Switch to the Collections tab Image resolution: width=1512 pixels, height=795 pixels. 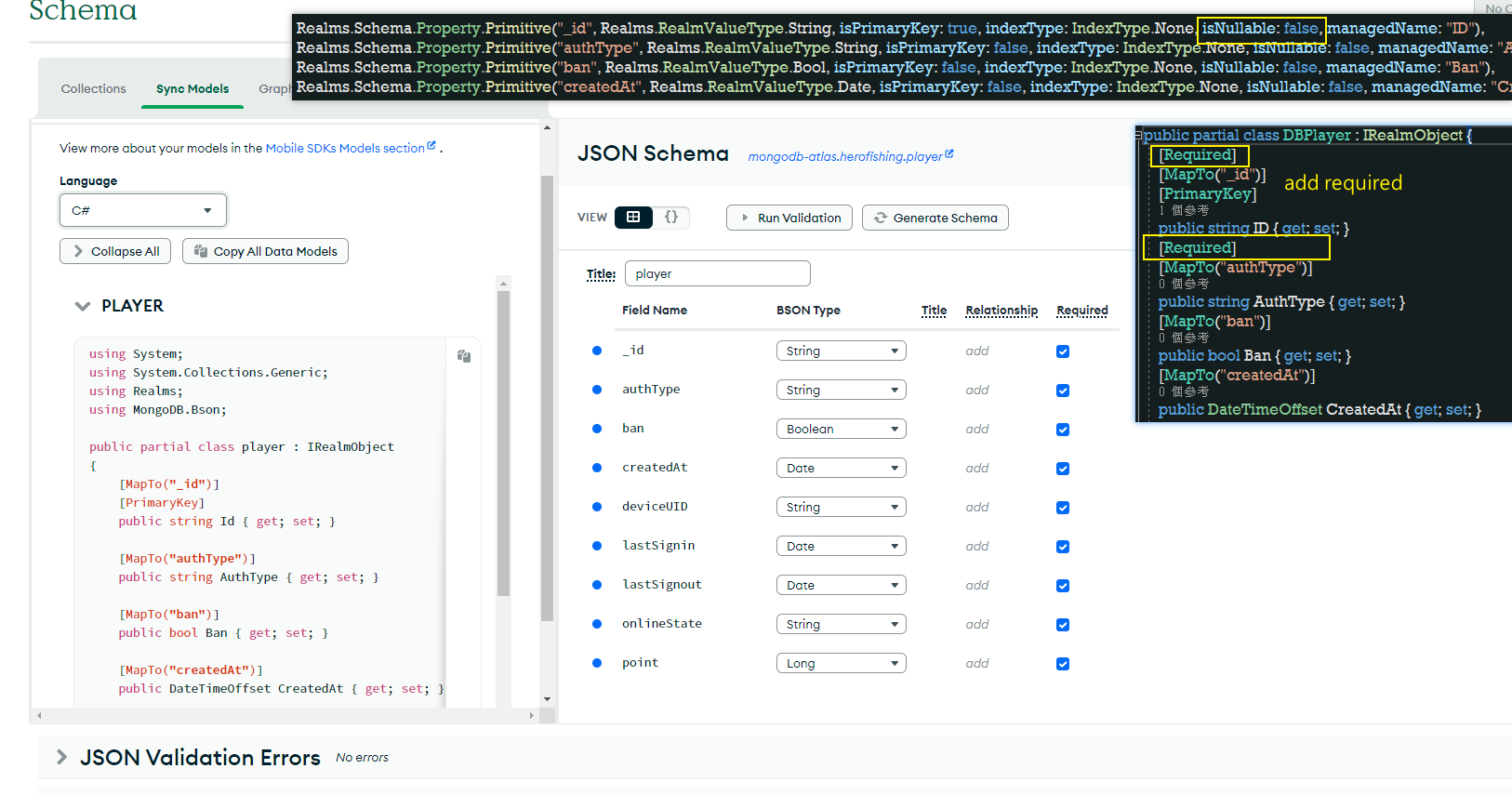click(x=93, y=89)
